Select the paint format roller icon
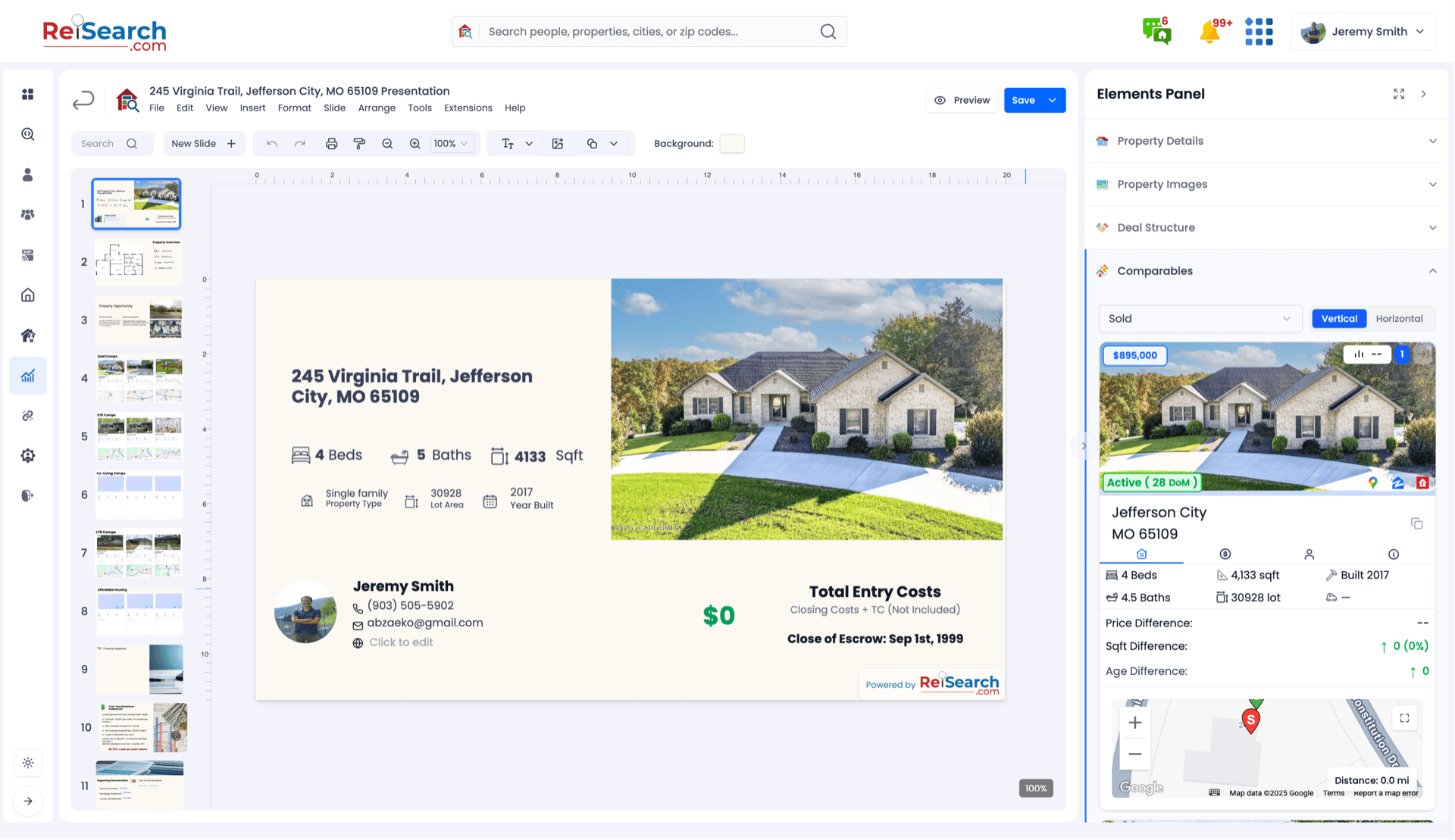Image resolution: width=1455 pixels, height=840 pixels. click(x=359, y=144)
